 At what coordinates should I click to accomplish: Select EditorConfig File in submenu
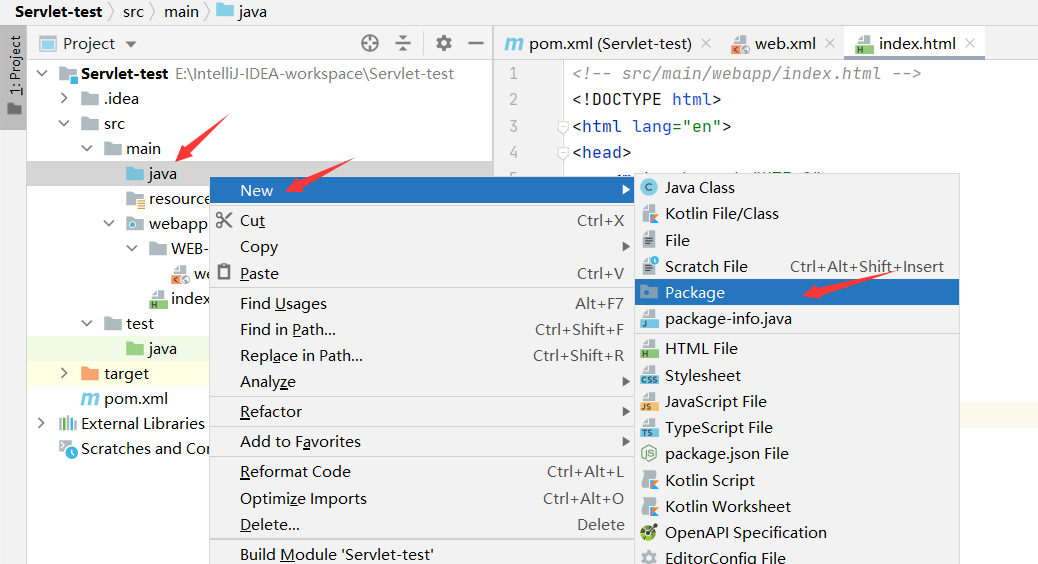[797, 557]
